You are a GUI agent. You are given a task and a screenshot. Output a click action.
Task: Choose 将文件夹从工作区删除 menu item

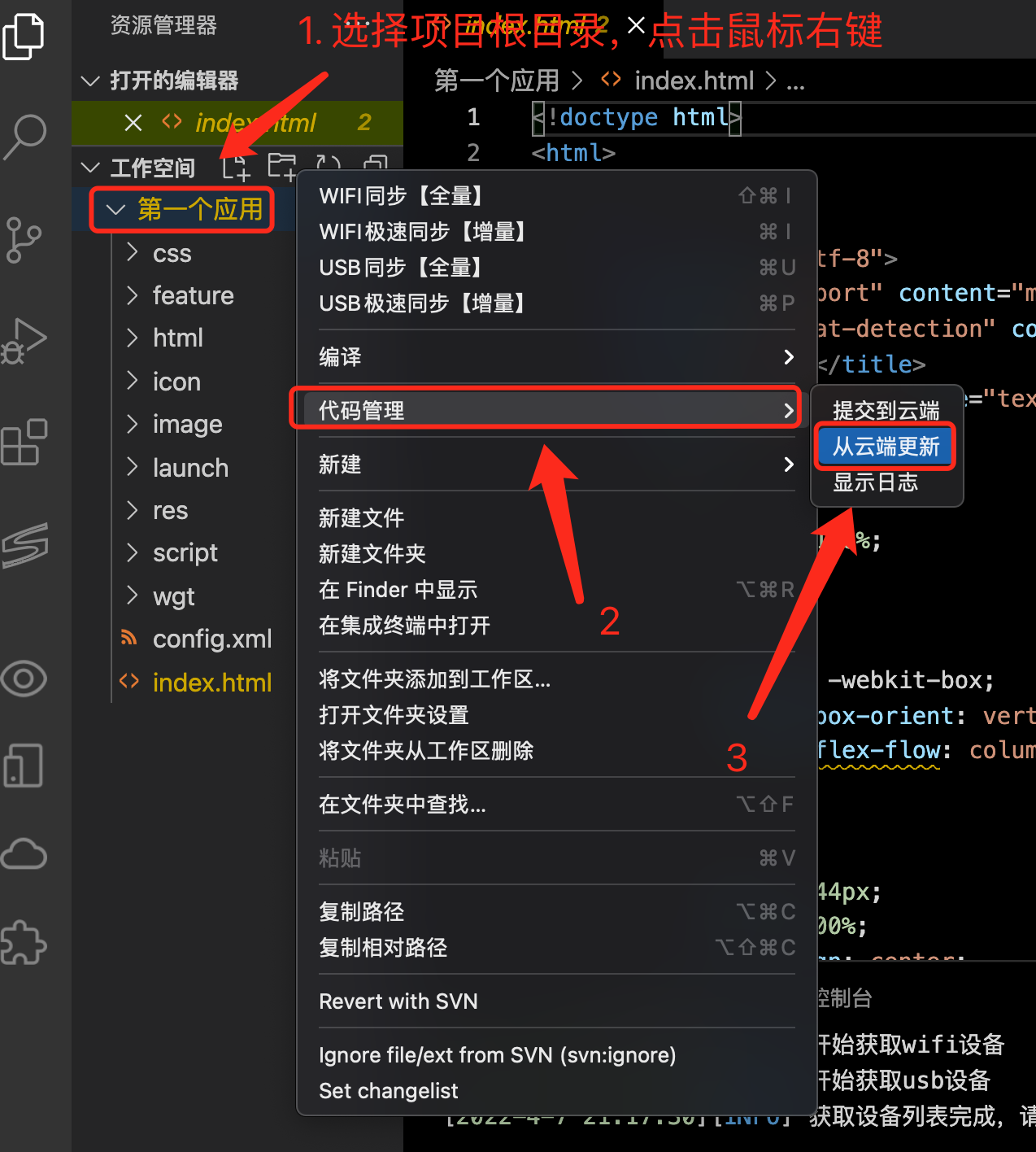(x=556, y=751)
